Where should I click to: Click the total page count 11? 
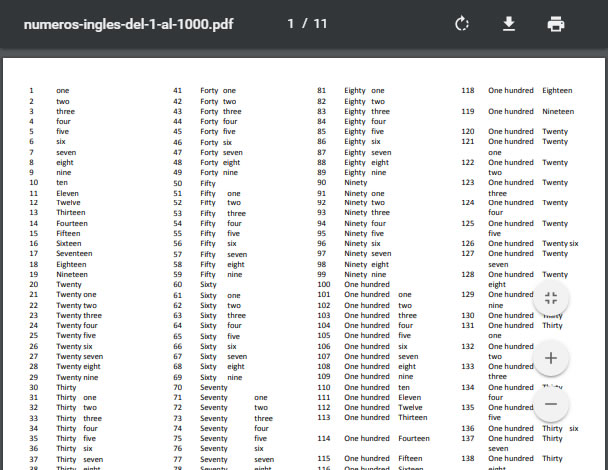point(320,24)
